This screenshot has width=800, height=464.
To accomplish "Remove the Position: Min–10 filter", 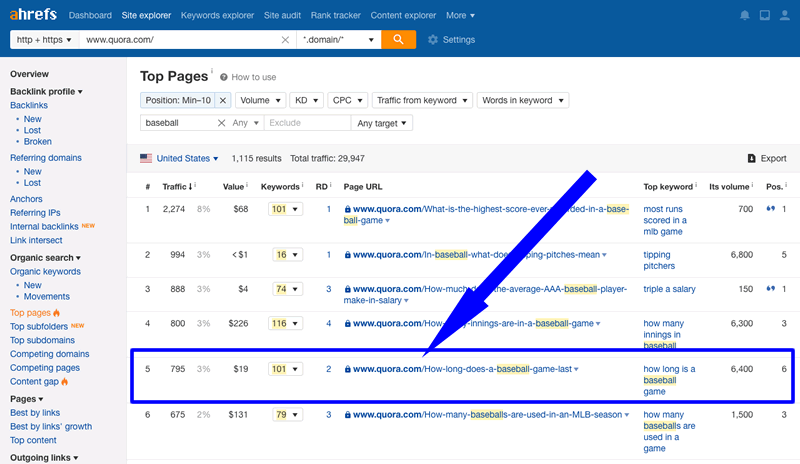I will point(223,101).
